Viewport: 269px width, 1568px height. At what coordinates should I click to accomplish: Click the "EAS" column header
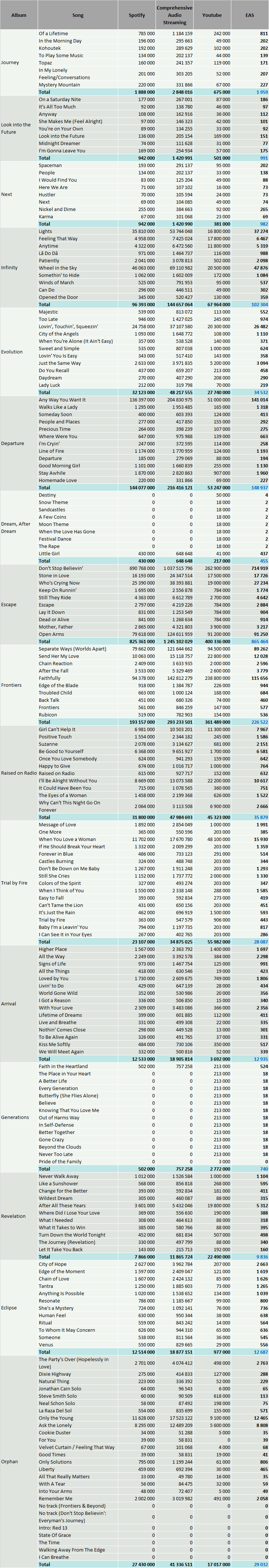pos(250,15)
